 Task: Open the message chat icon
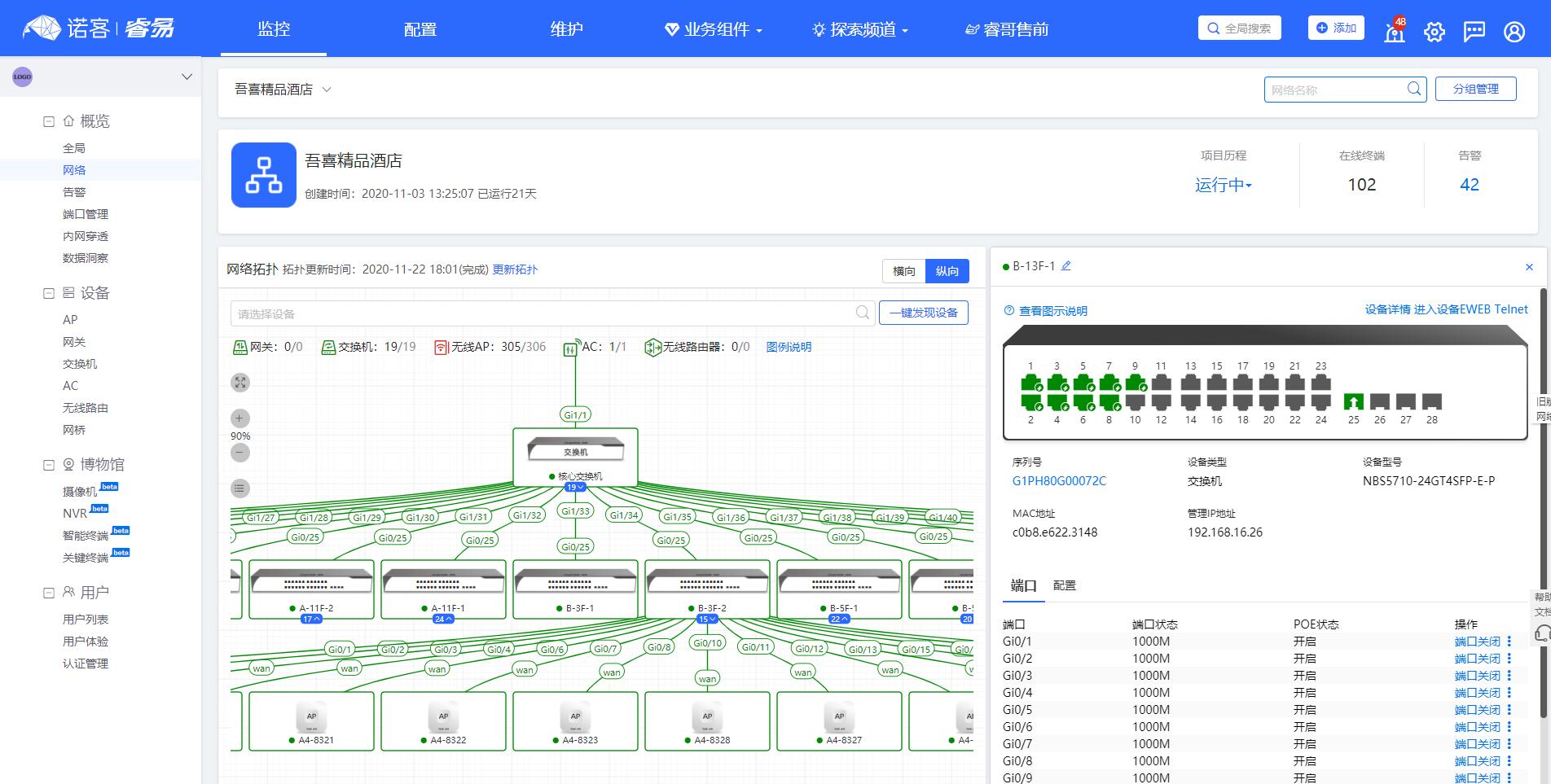(1474, 32)
